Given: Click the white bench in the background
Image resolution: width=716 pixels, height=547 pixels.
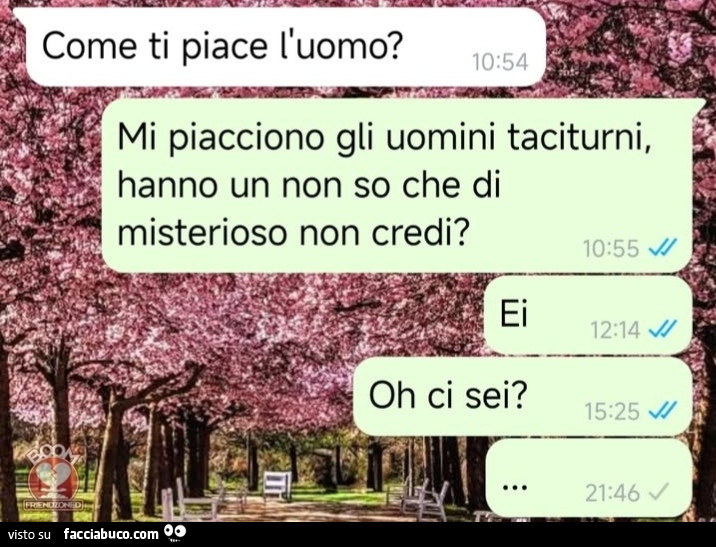Looking at the screenshot, I should (277, 485).
